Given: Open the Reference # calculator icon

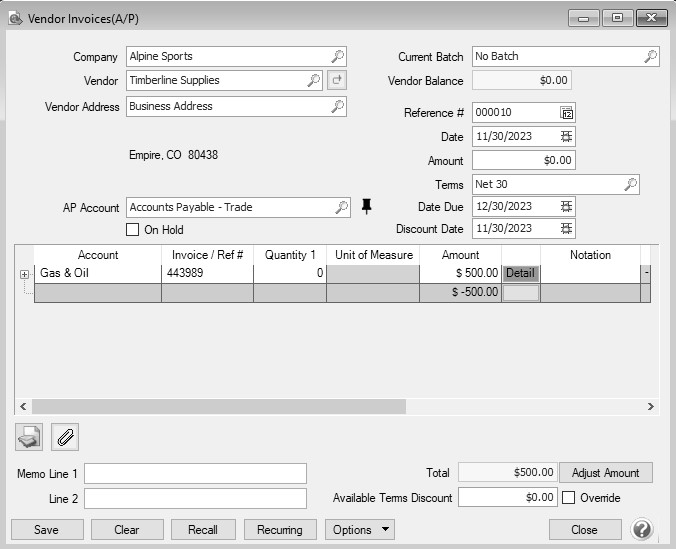Looking at the screenshot, I should point(567,113).
